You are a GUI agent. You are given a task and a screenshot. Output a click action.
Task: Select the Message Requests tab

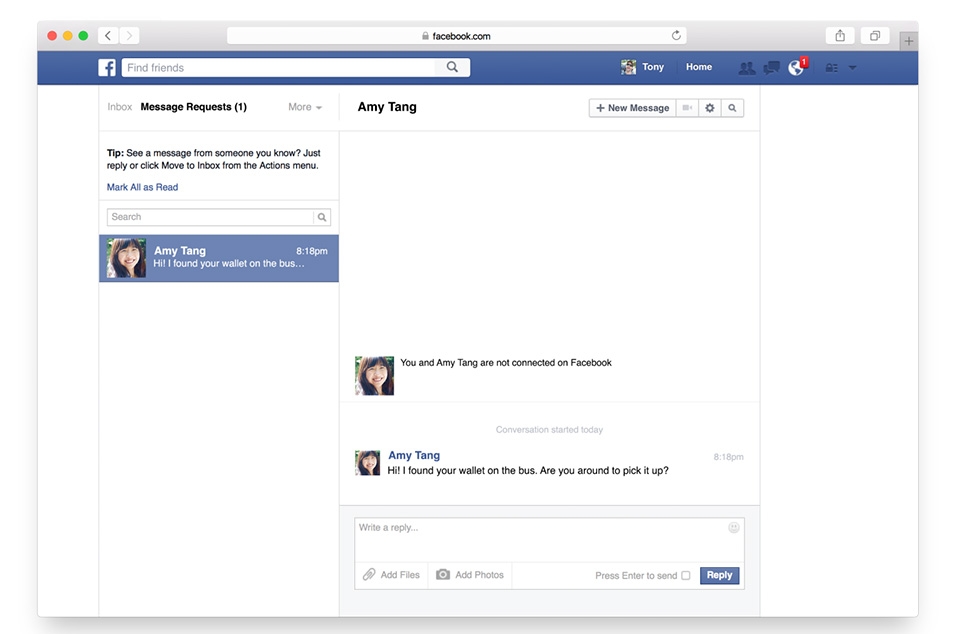(193, 107)
